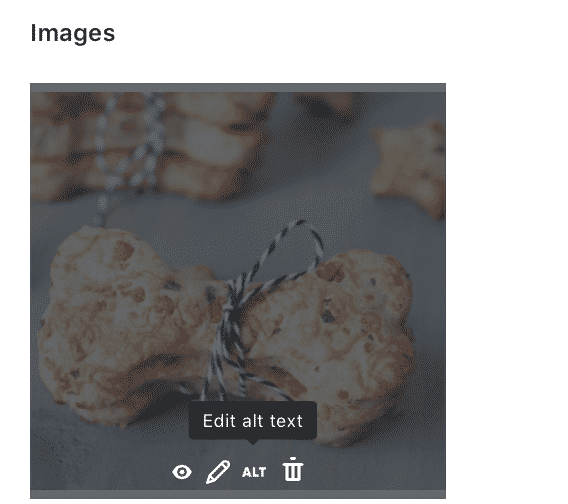
Task: Open alt text editor via ALT icon
Action: pyautogui.click(x=254, y=472)
